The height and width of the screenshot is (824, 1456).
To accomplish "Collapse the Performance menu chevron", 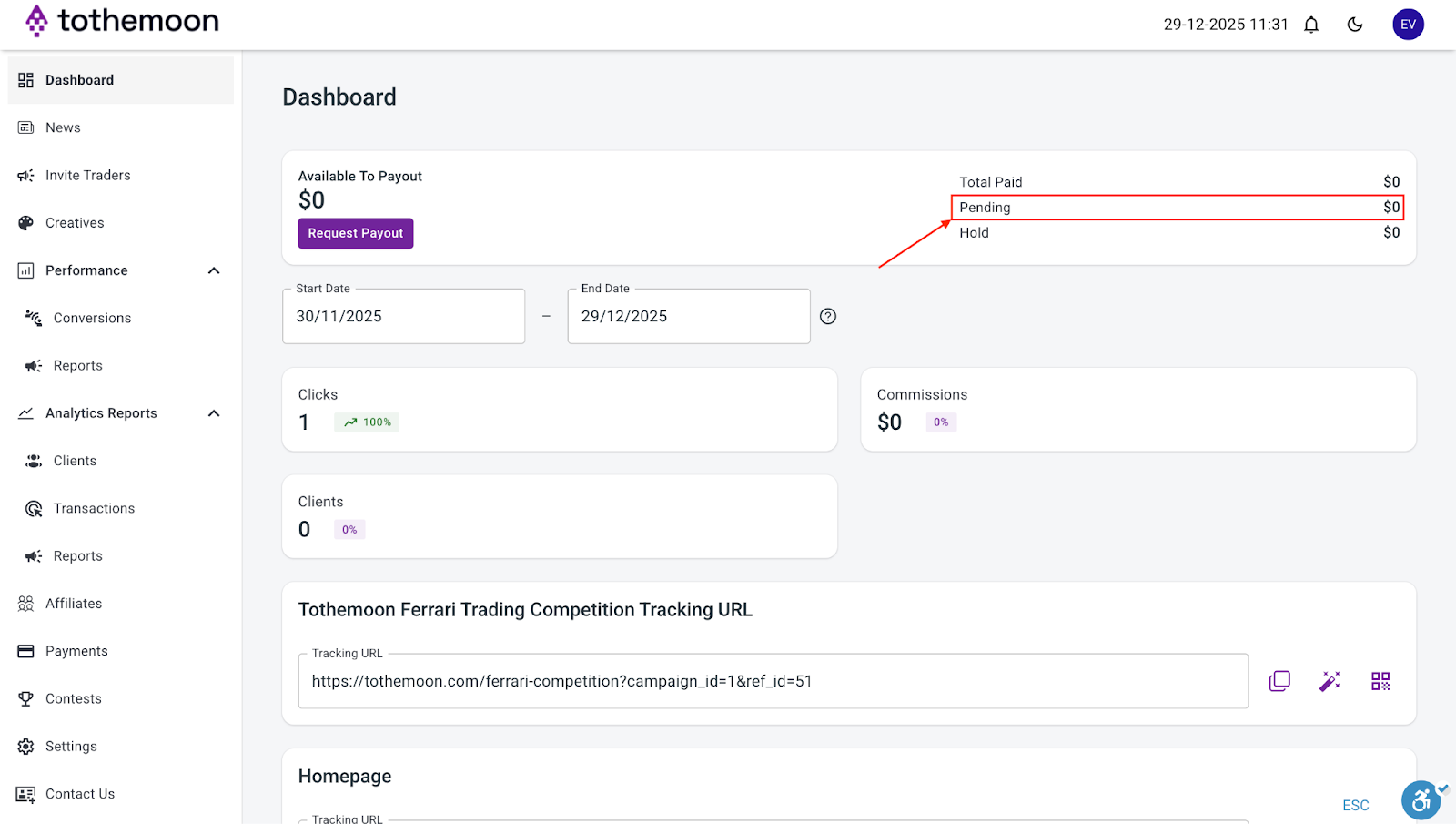I will point(214,270).
